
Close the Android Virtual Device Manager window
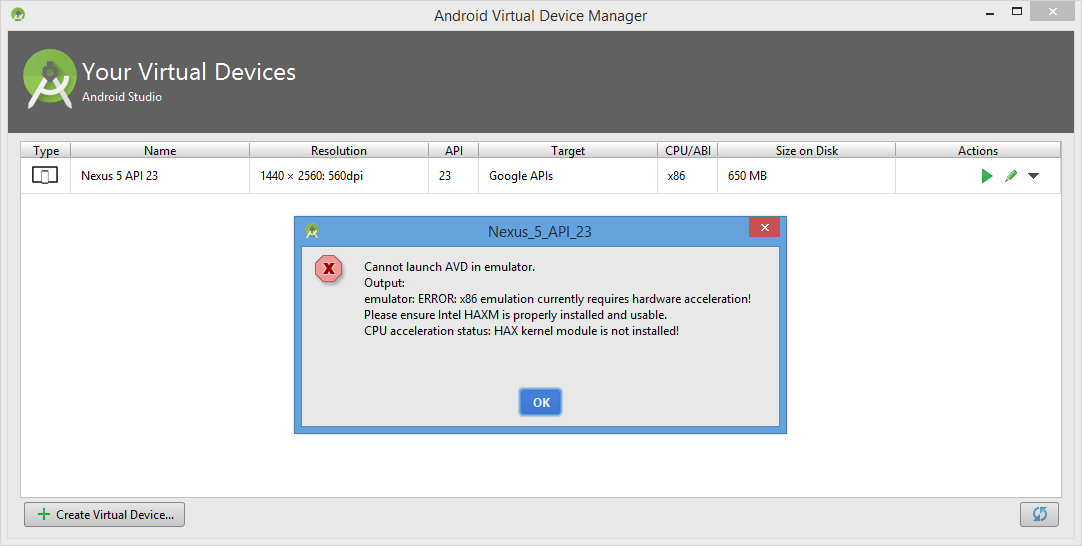(1052, 11)
